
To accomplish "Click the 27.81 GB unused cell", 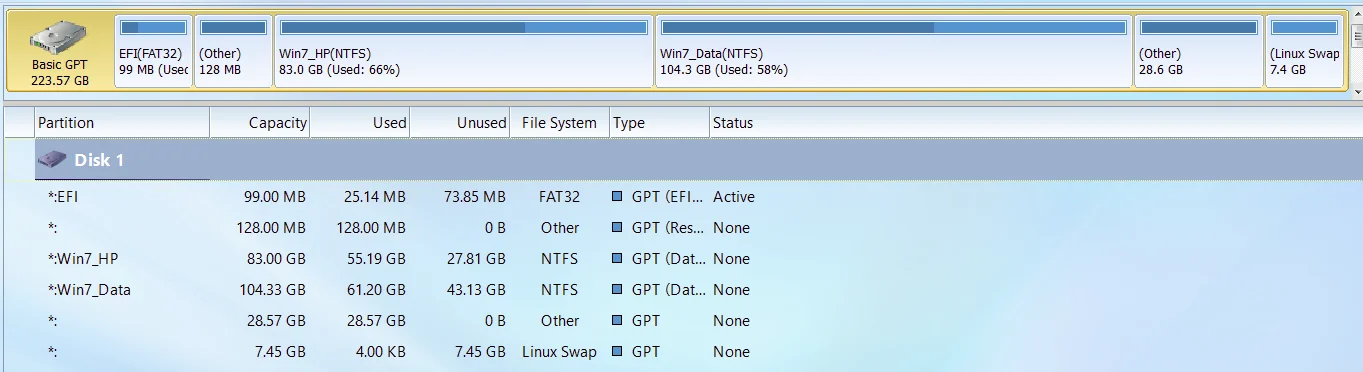I will pos(476,259).
